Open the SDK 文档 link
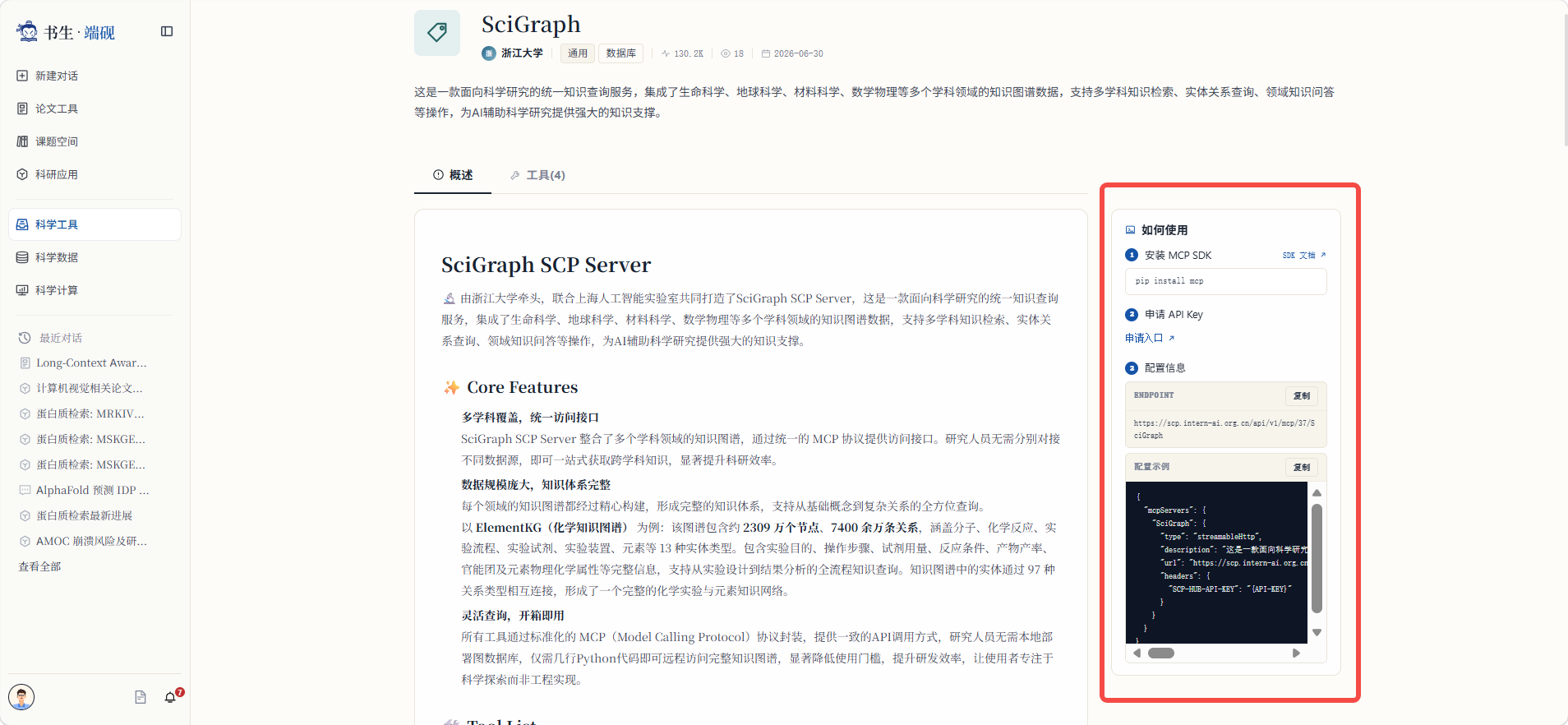The image size is (1568, 725). [x=1304, y=256]
